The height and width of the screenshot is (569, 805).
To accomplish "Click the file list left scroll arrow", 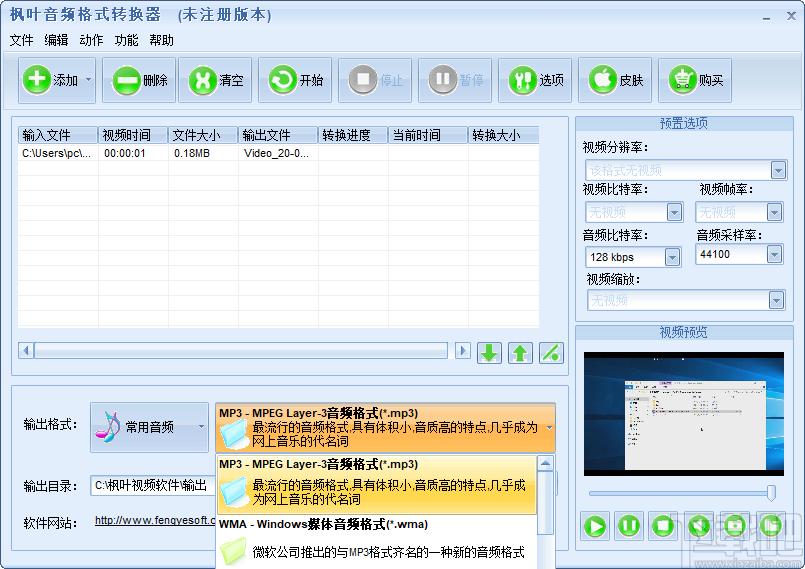I will tap(26, 351).
